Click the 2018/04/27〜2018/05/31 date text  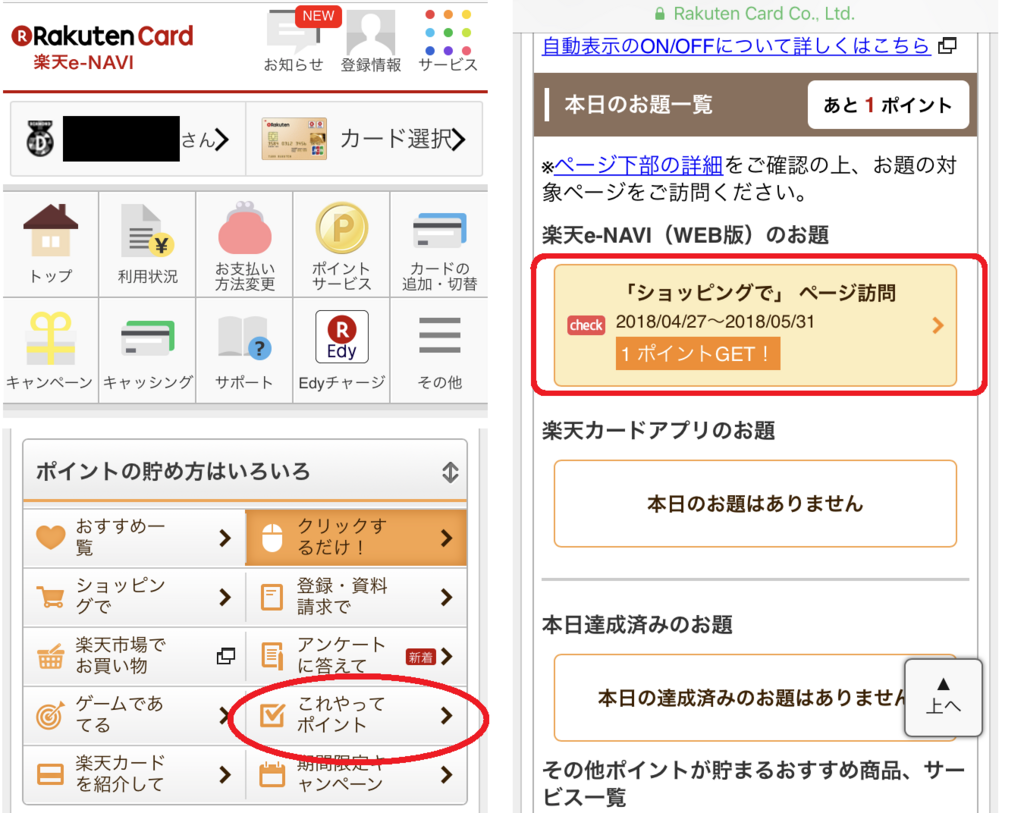click(714, 321)
